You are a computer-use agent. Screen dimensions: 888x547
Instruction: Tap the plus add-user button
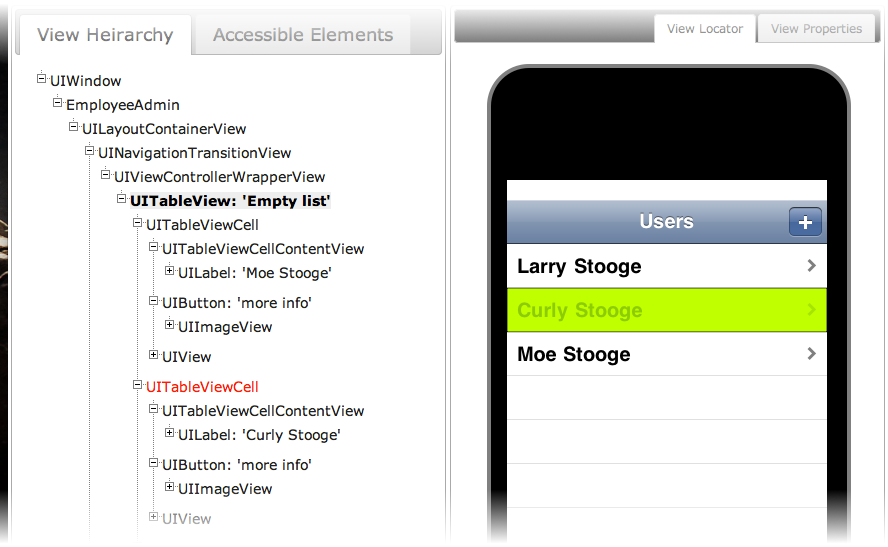[x=805, y=222]
